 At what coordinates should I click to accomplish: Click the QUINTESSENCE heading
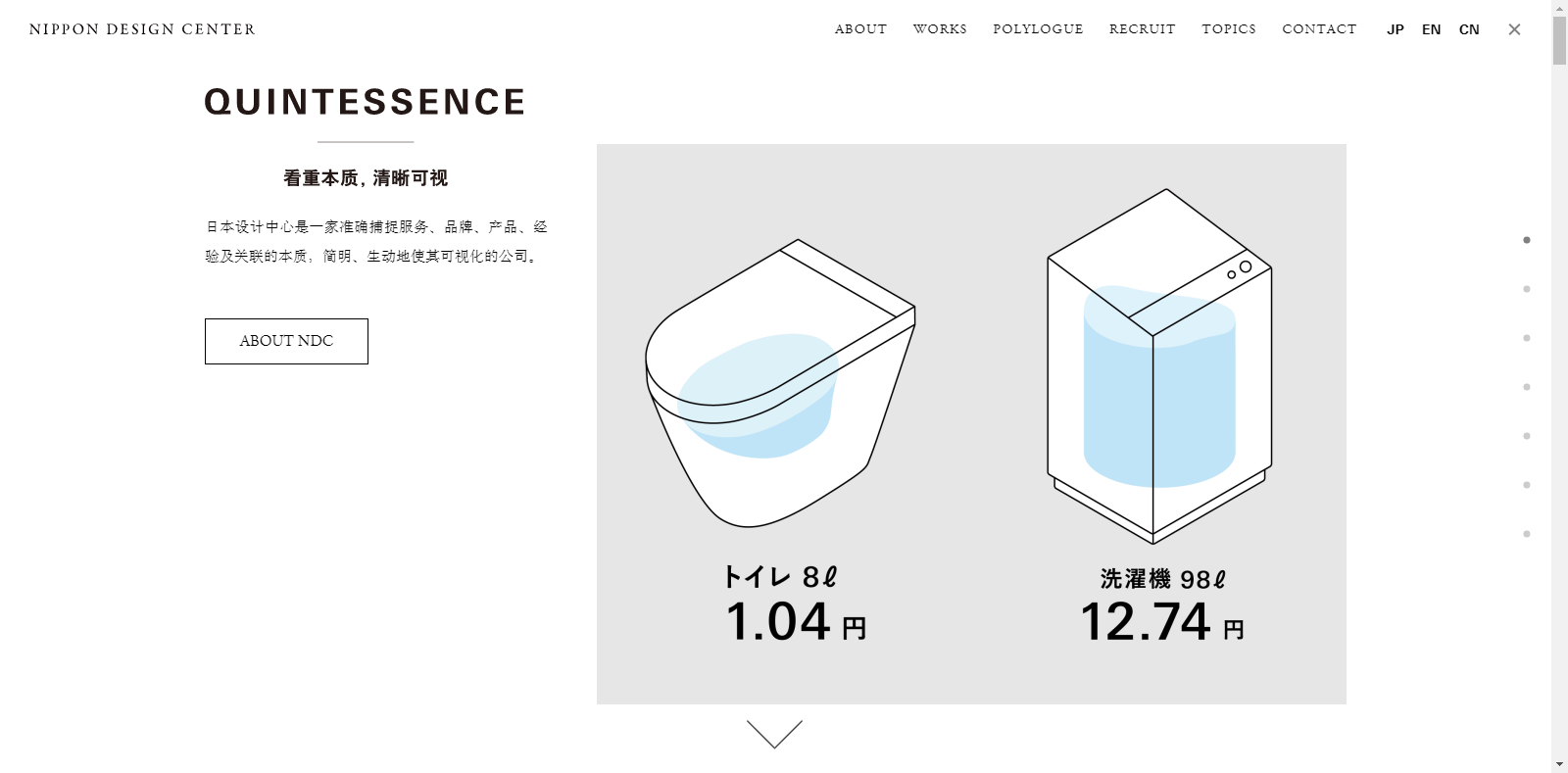pyautogui.click(x=365, y=102)
